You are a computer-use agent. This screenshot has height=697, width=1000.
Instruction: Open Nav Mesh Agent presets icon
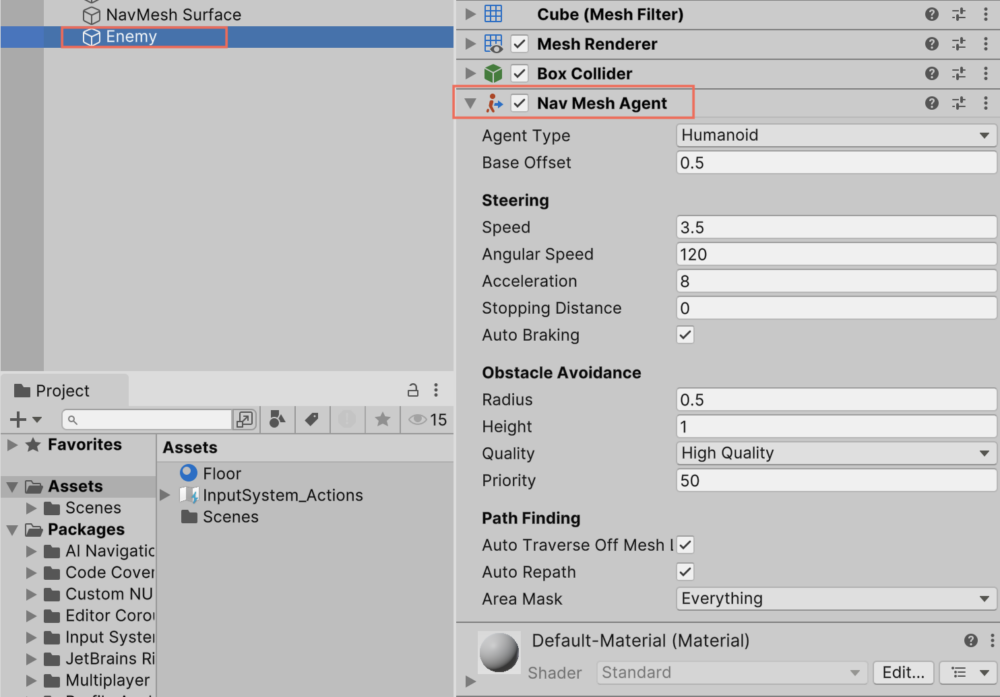coord(956,102)
